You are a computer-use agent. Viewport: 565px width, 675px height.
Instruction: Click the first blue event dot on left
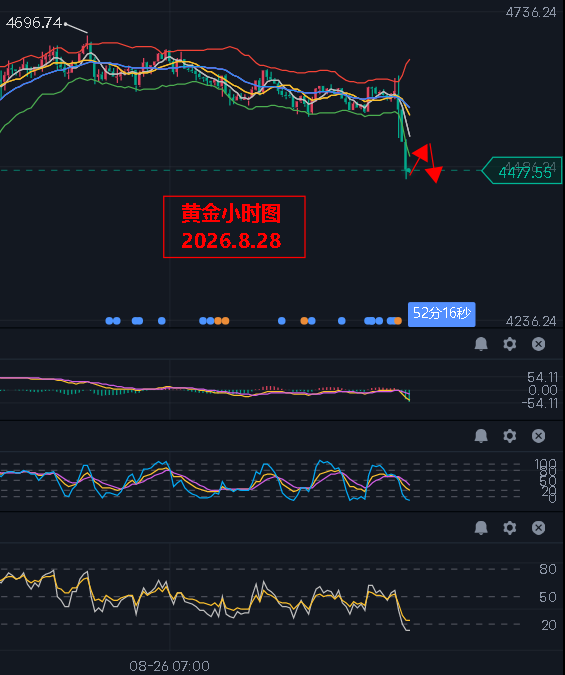(x=109, y=321)
